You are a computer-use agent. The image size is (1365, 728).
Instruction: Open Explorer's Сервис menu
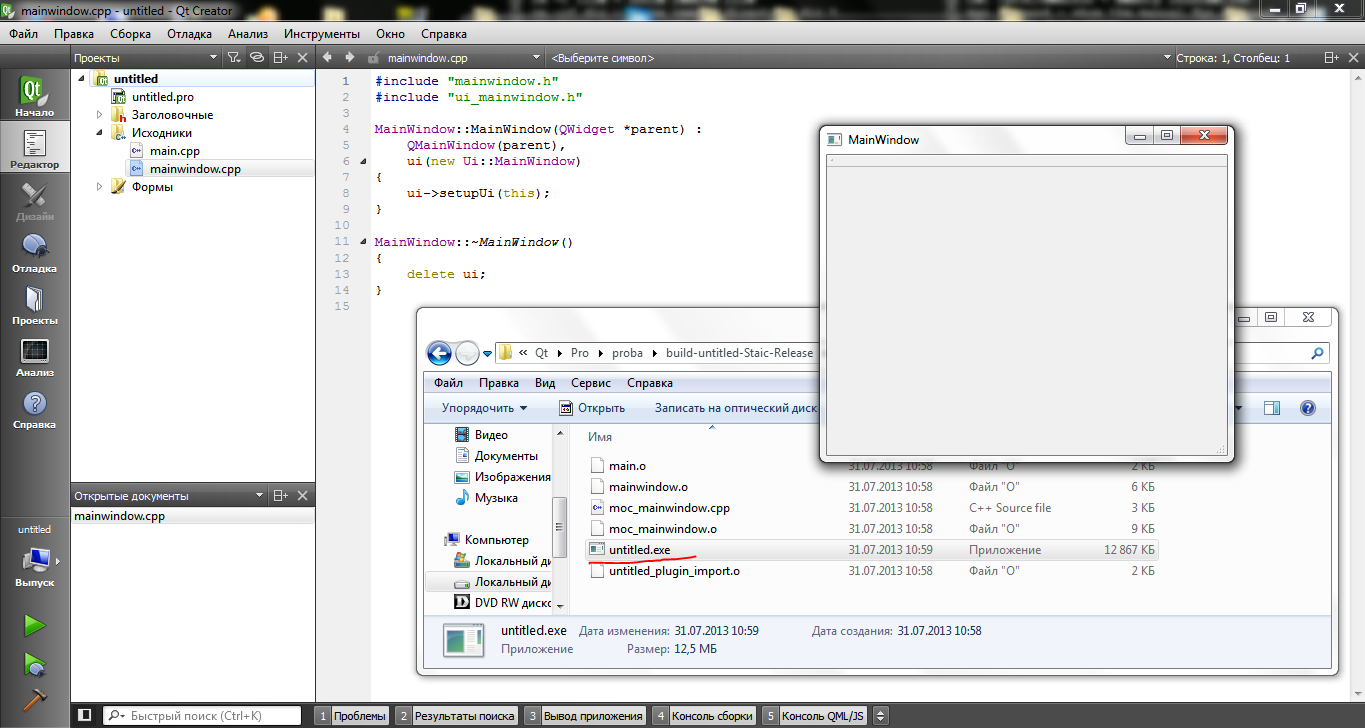point(591,383)
